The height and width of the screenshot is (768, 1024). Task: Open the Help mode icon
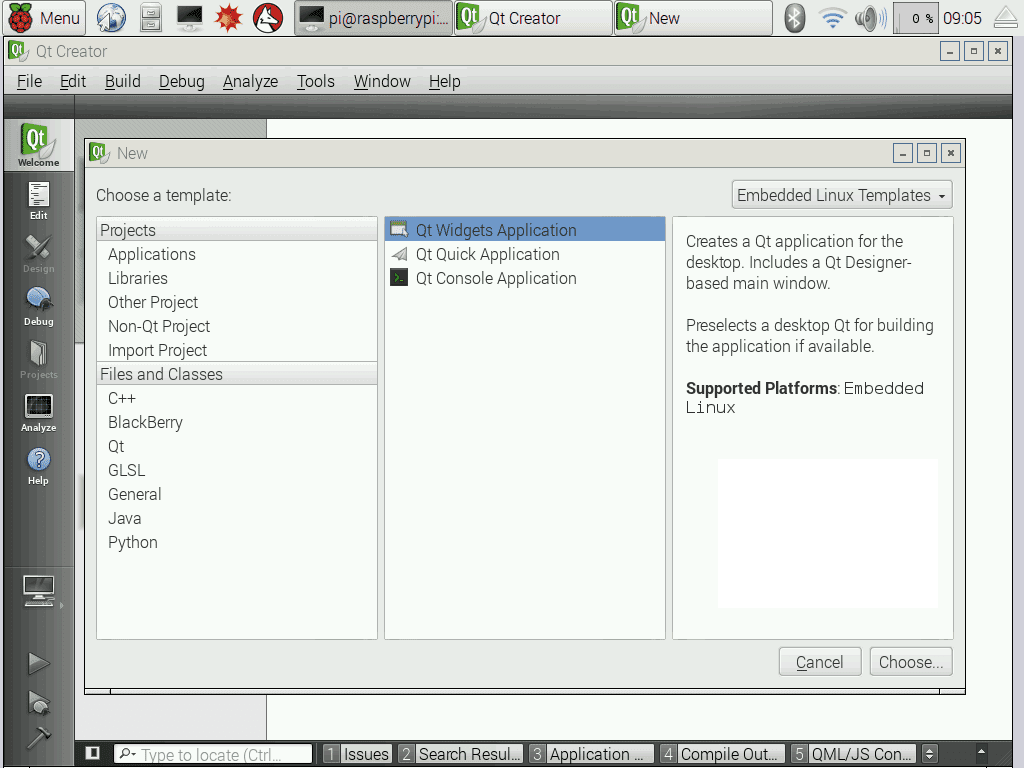point(38,465)
